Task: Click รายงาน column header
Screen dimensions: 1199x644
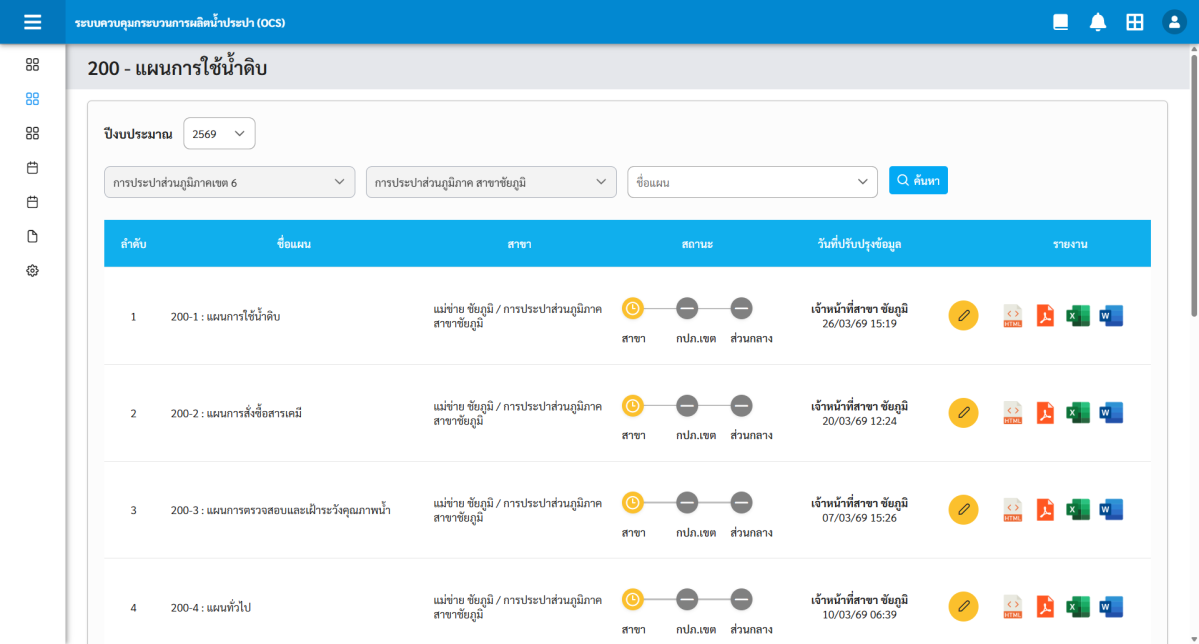Action: tap(1070, 244)
